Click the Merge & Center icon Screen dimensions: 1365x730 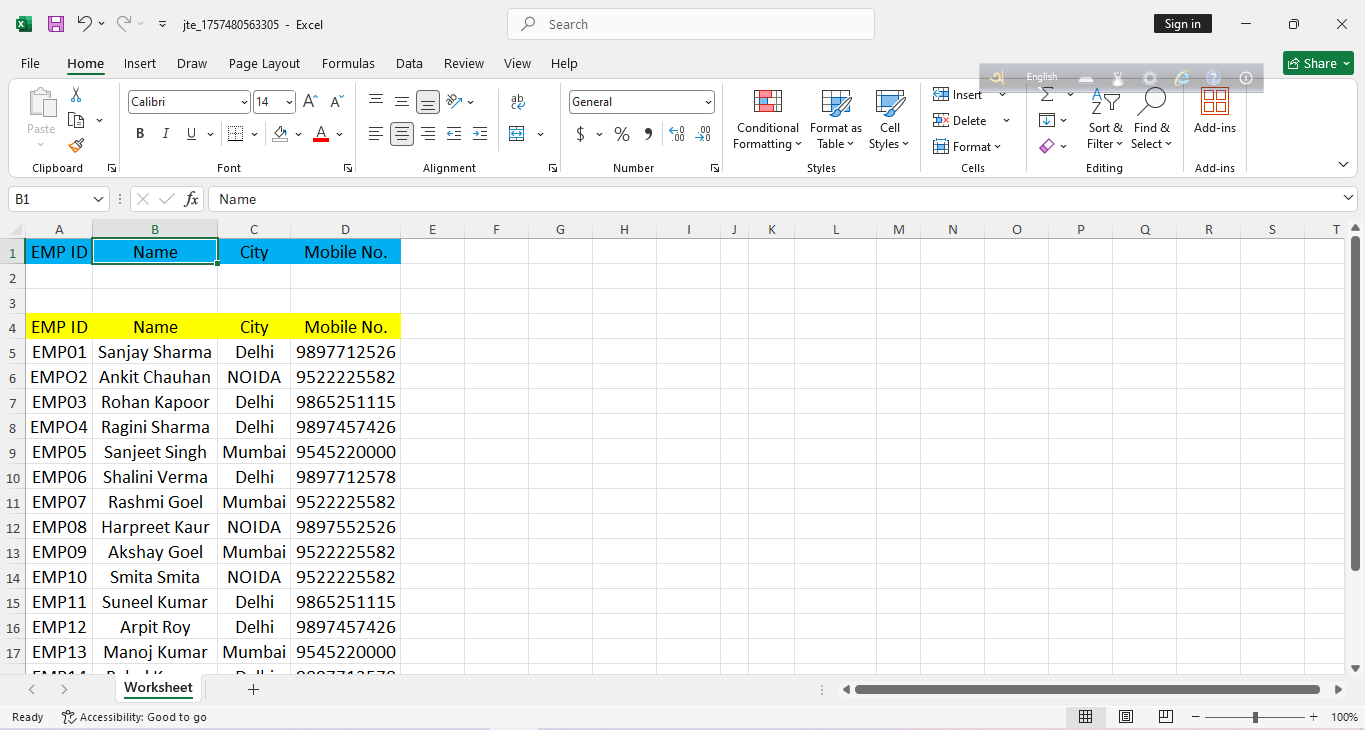pos(517,134)
